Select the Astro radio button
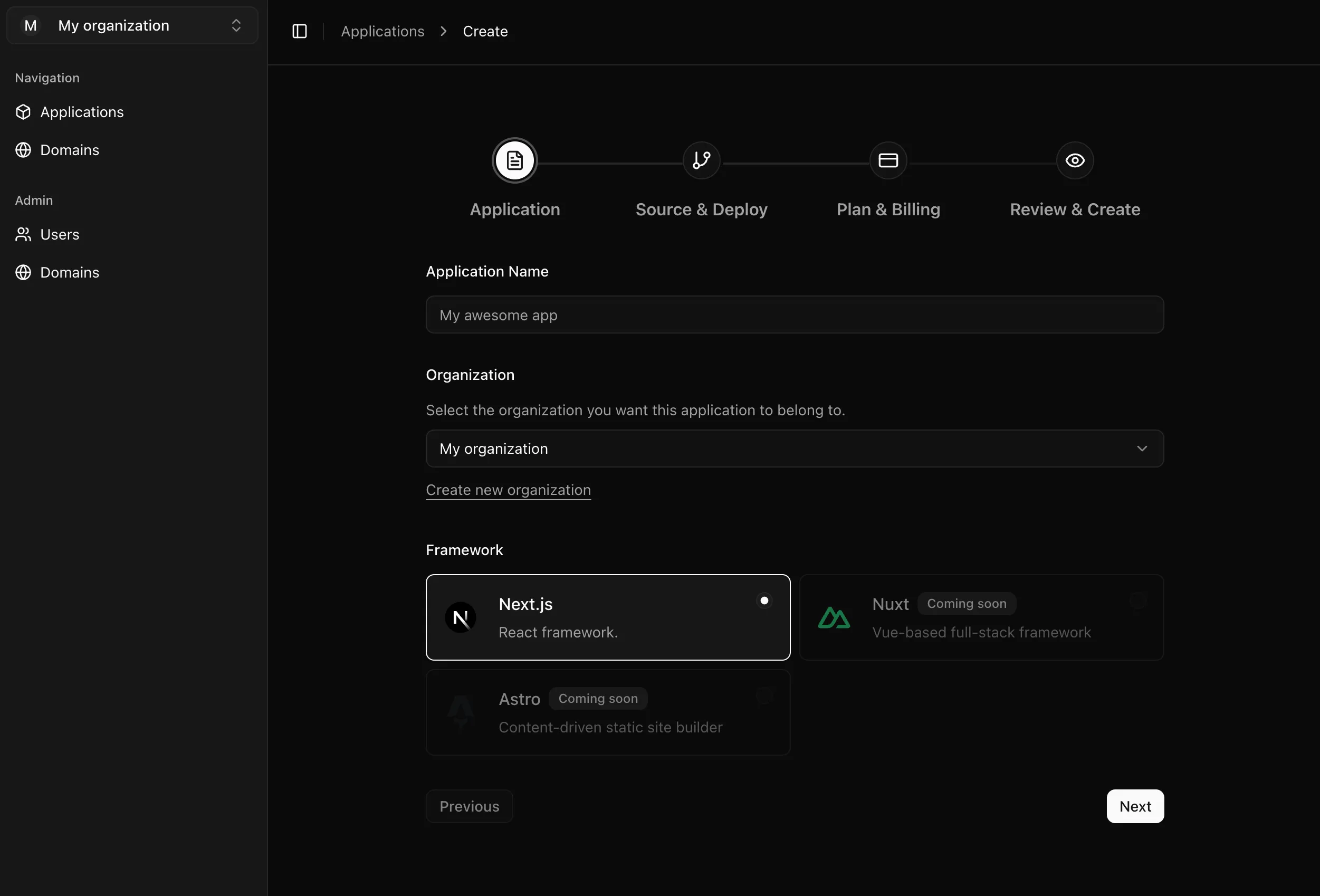This screenshot has width=1320, height=896. 764,695
